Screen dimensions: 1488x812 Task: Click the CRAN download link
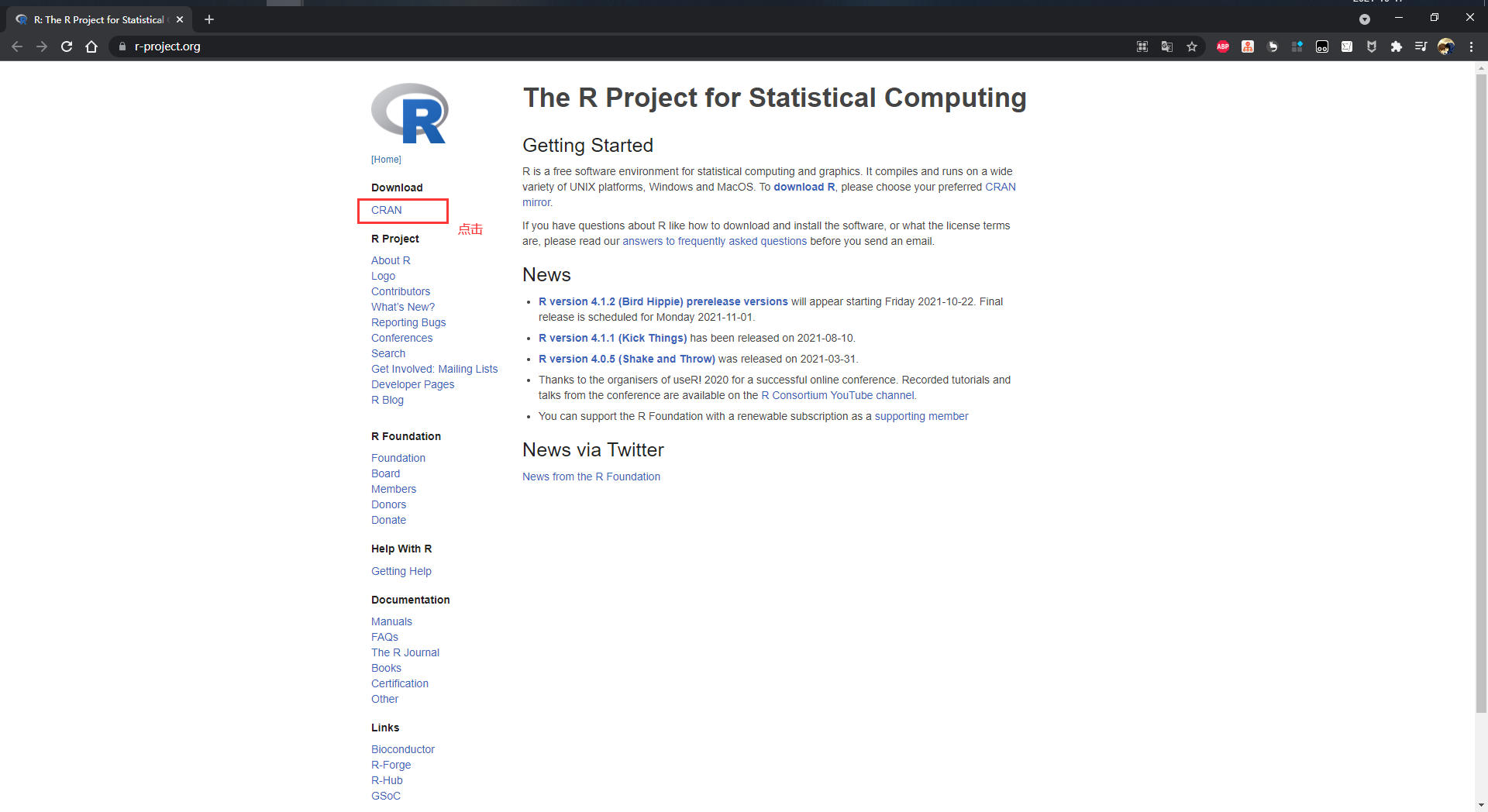[386, 210]
